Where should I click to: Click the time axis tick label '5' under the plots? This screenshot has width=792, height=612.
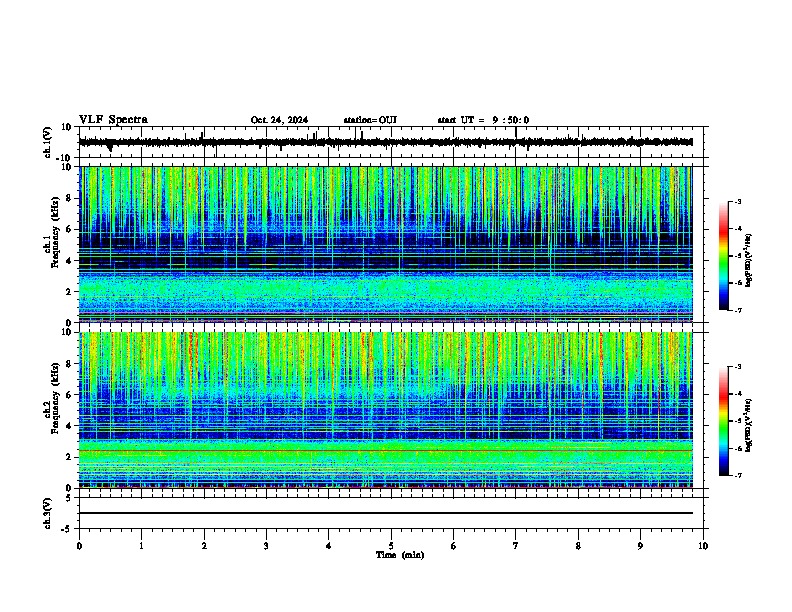391,546
